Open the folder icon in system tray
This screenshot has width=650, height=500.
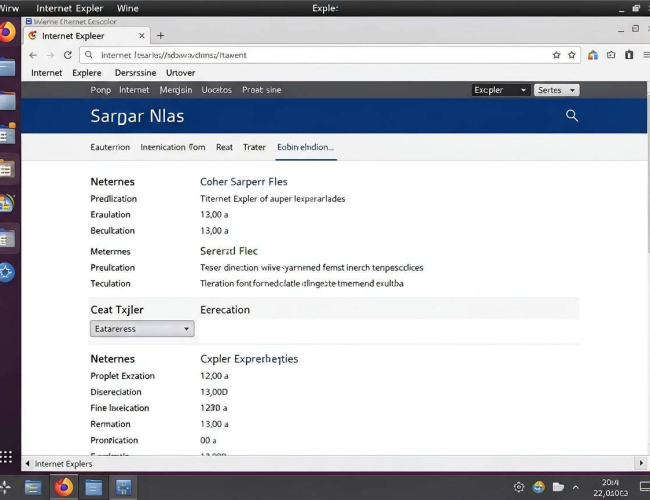pos(558,487)
